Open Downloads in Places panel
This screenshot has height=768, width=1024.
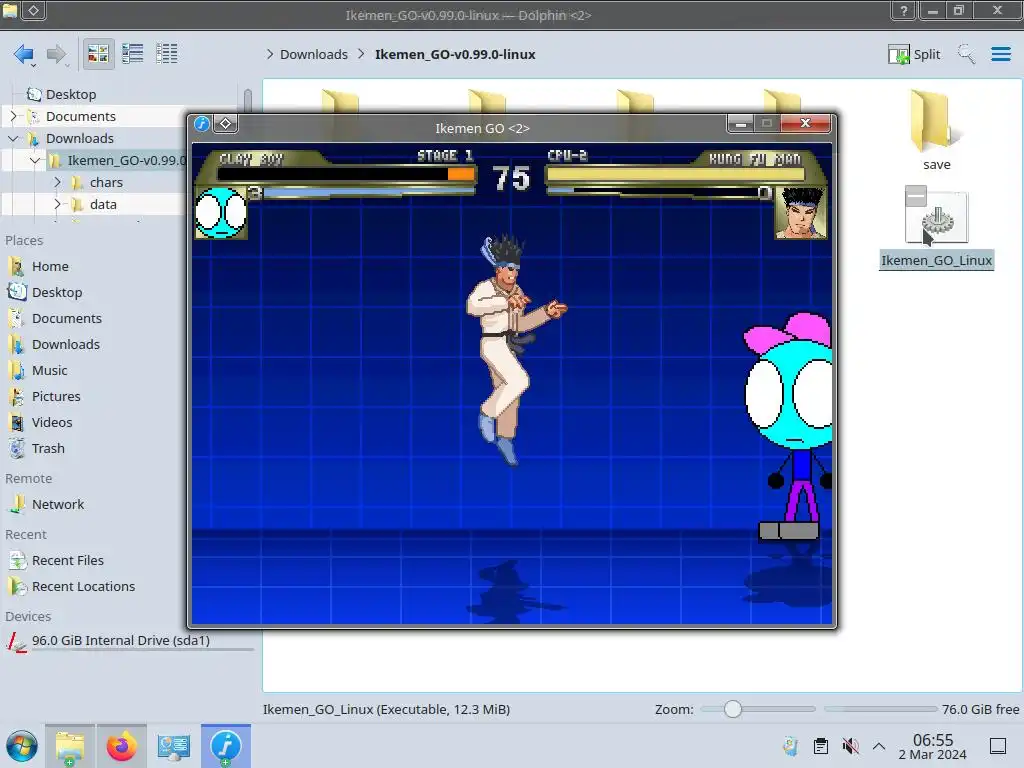pyautogui.click(x=65, y=344)
